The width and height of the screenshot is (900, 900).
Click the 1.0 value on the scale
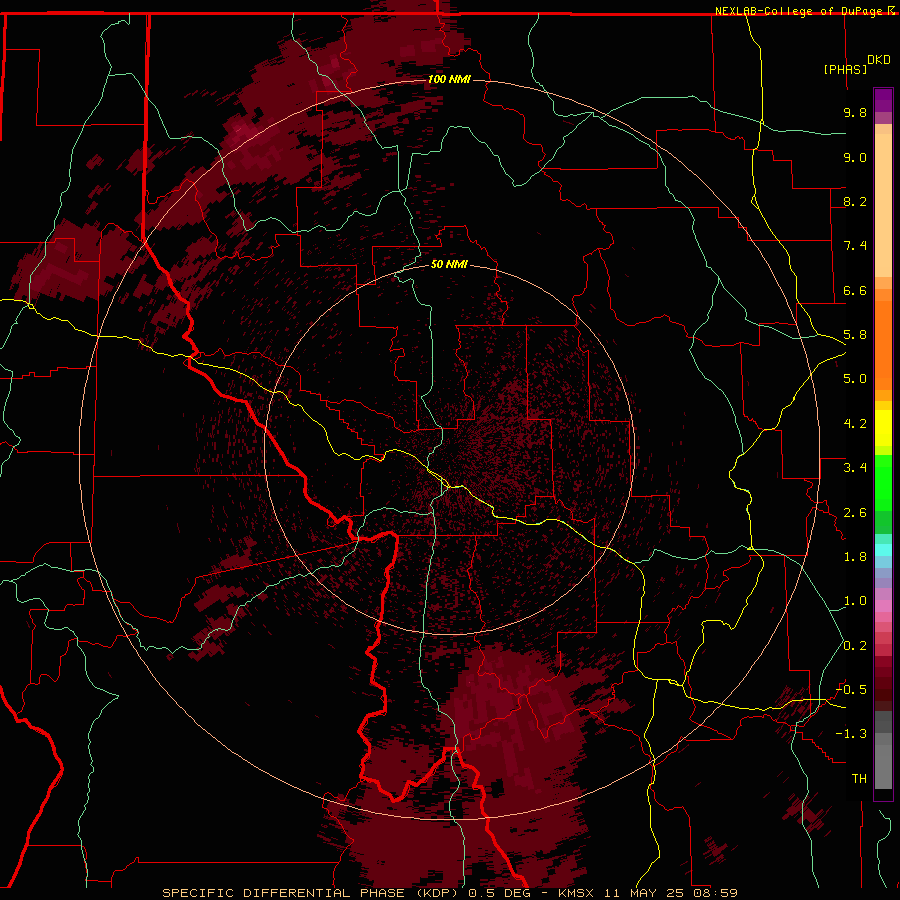(855, 601)
